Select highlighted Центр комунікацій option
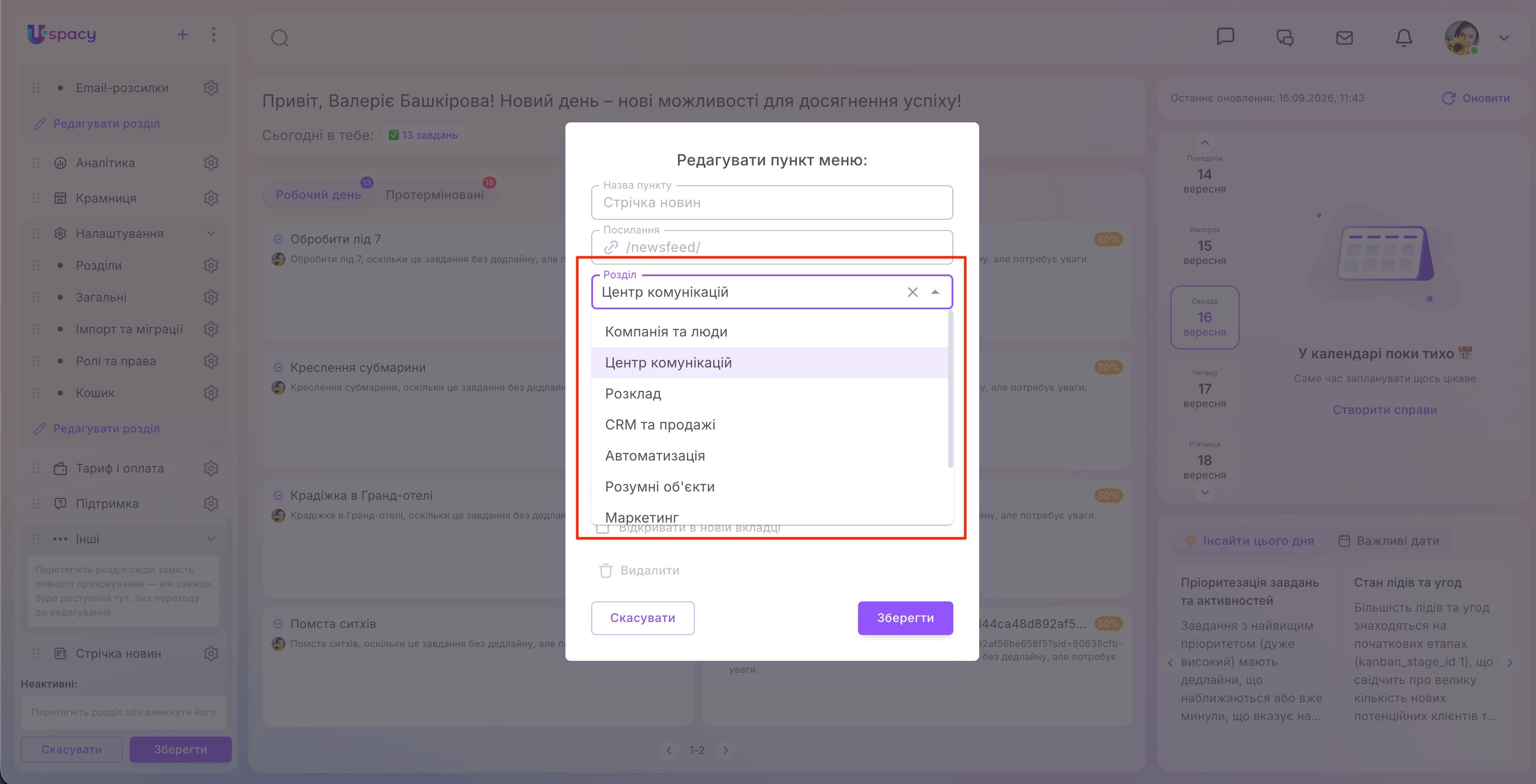 [x=769, y=362]
